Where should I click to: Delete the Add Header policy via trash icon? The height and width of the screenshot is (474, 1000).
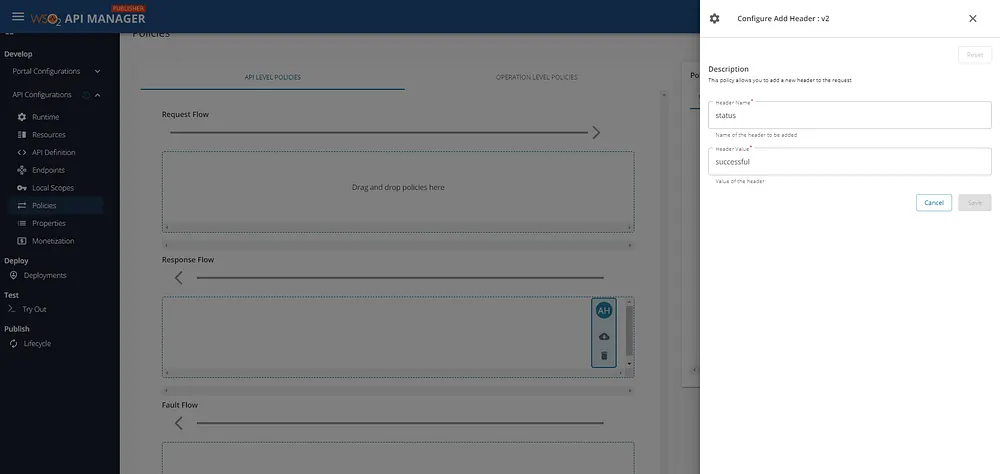[604, 356]
